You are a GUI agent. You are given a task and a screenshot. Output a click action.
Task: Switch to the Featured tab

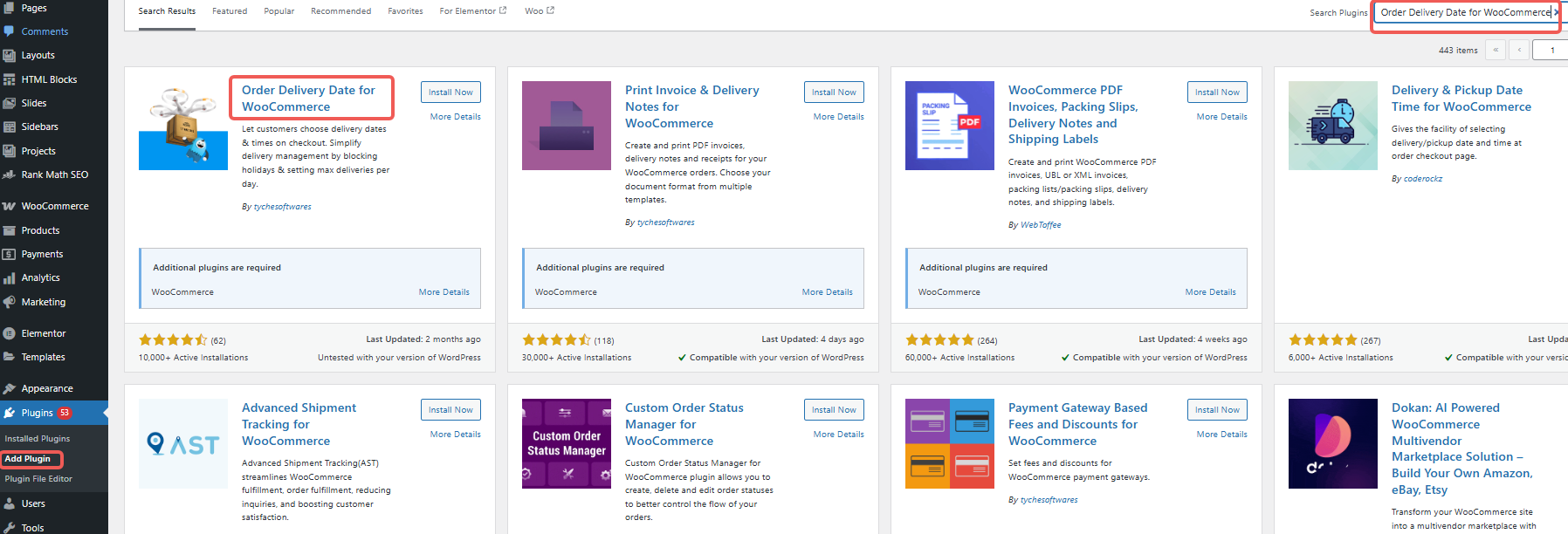coord(230,11)
